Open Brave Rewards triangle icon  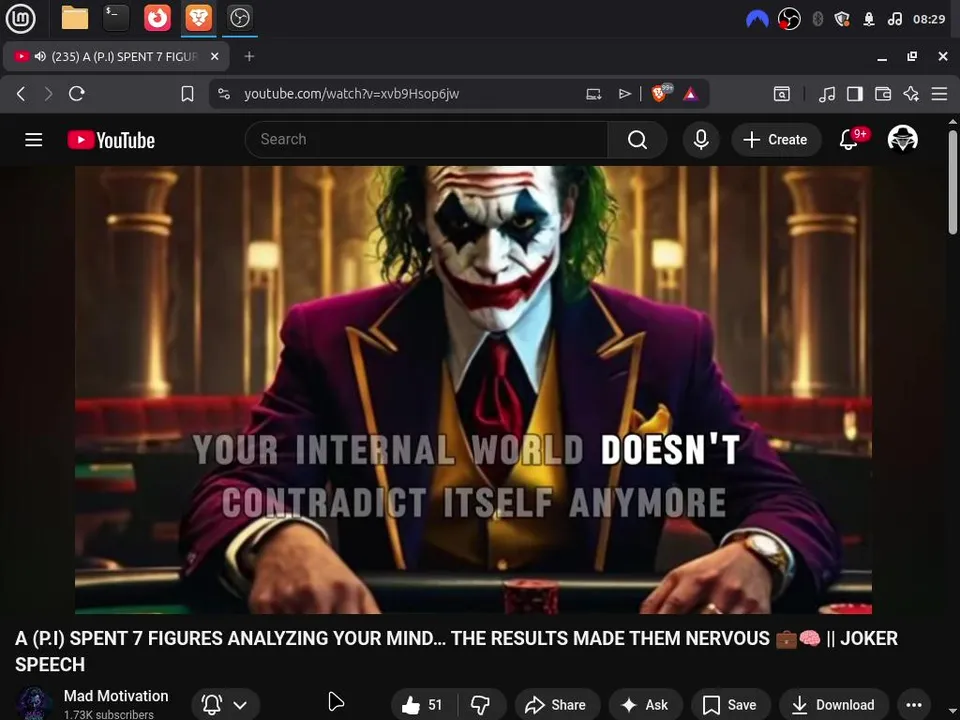691,94
